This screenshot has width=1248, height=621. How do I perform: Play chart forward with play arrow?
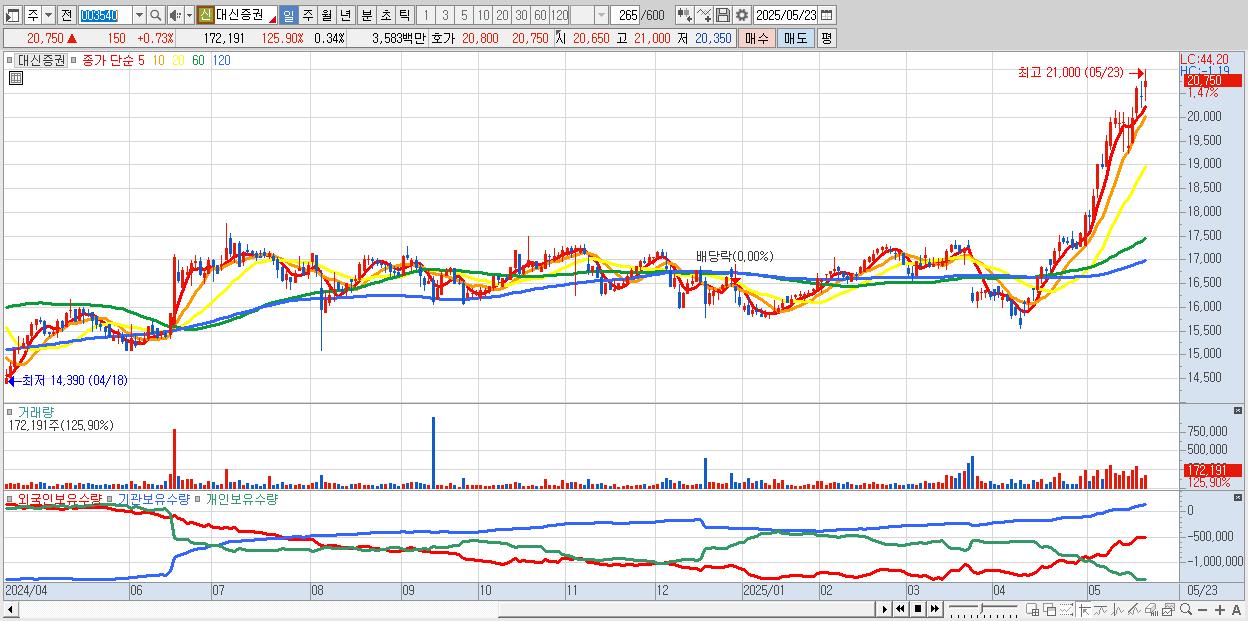885,609
